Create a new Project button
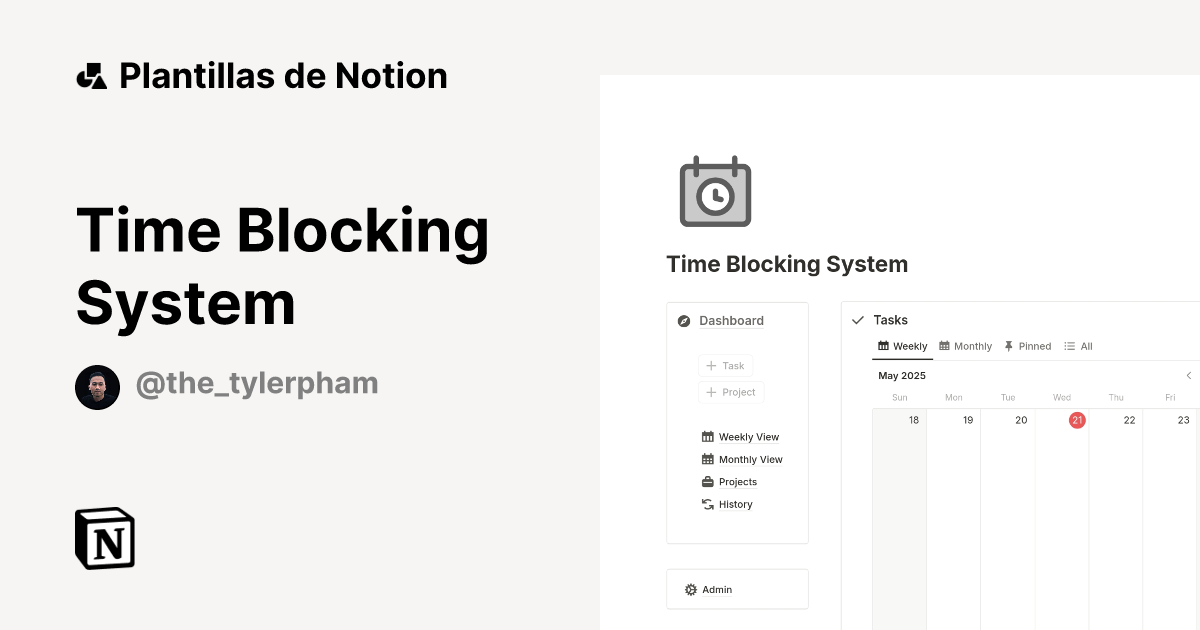 coord(731,392)
